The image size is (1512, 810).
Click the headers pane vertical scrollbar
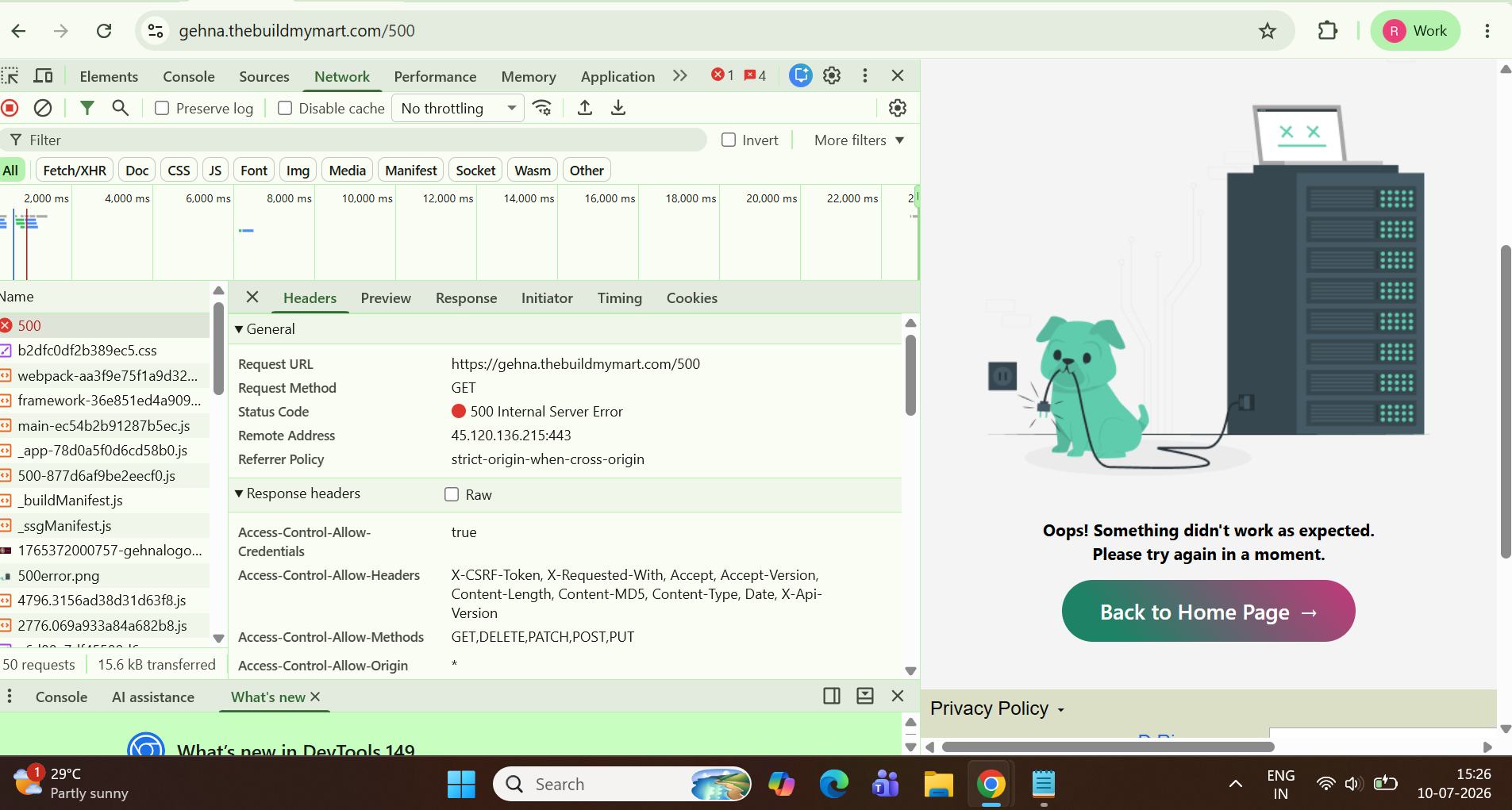[x=910, y=375]
